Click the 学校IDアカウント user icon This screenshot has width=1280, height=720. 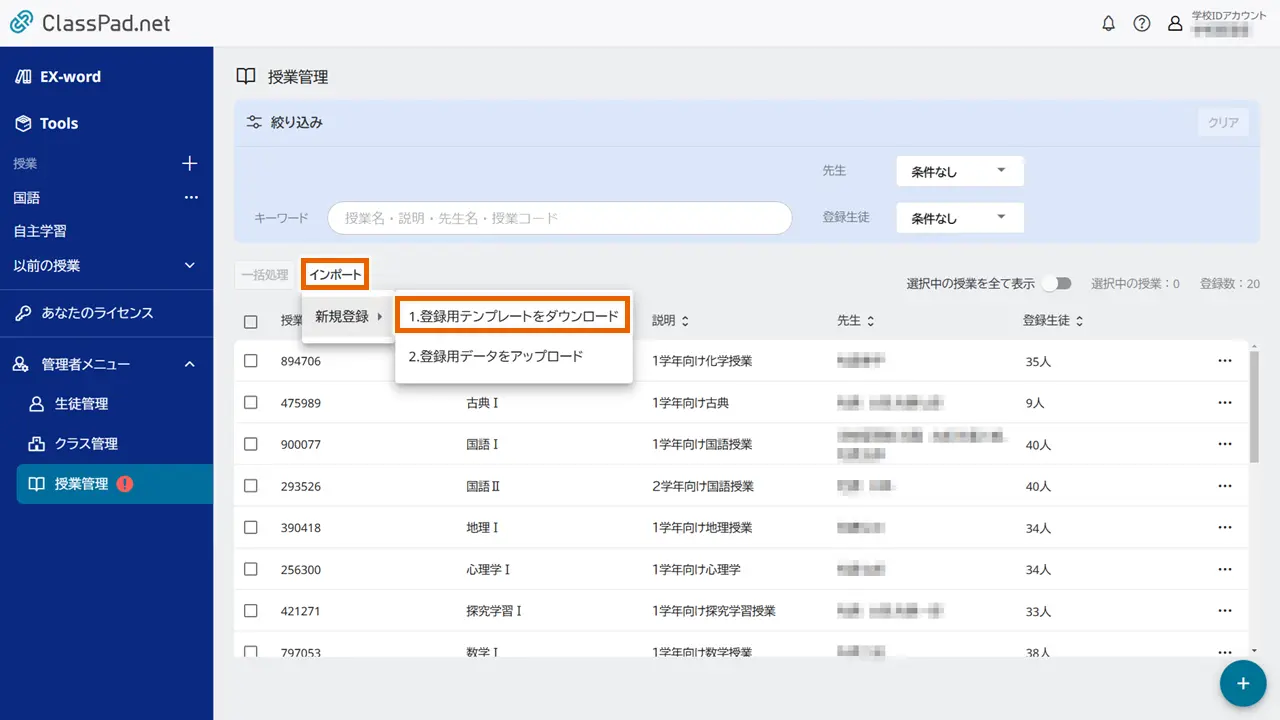(1175, 23)
